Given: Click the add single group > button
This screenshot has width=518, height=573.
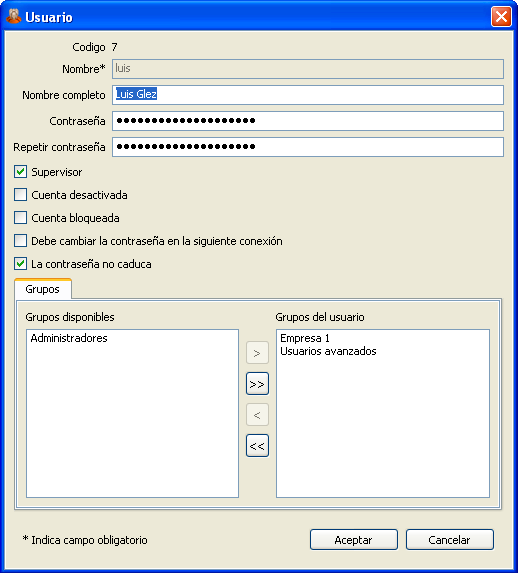Looking at the screenshot, I should [257, 353].
